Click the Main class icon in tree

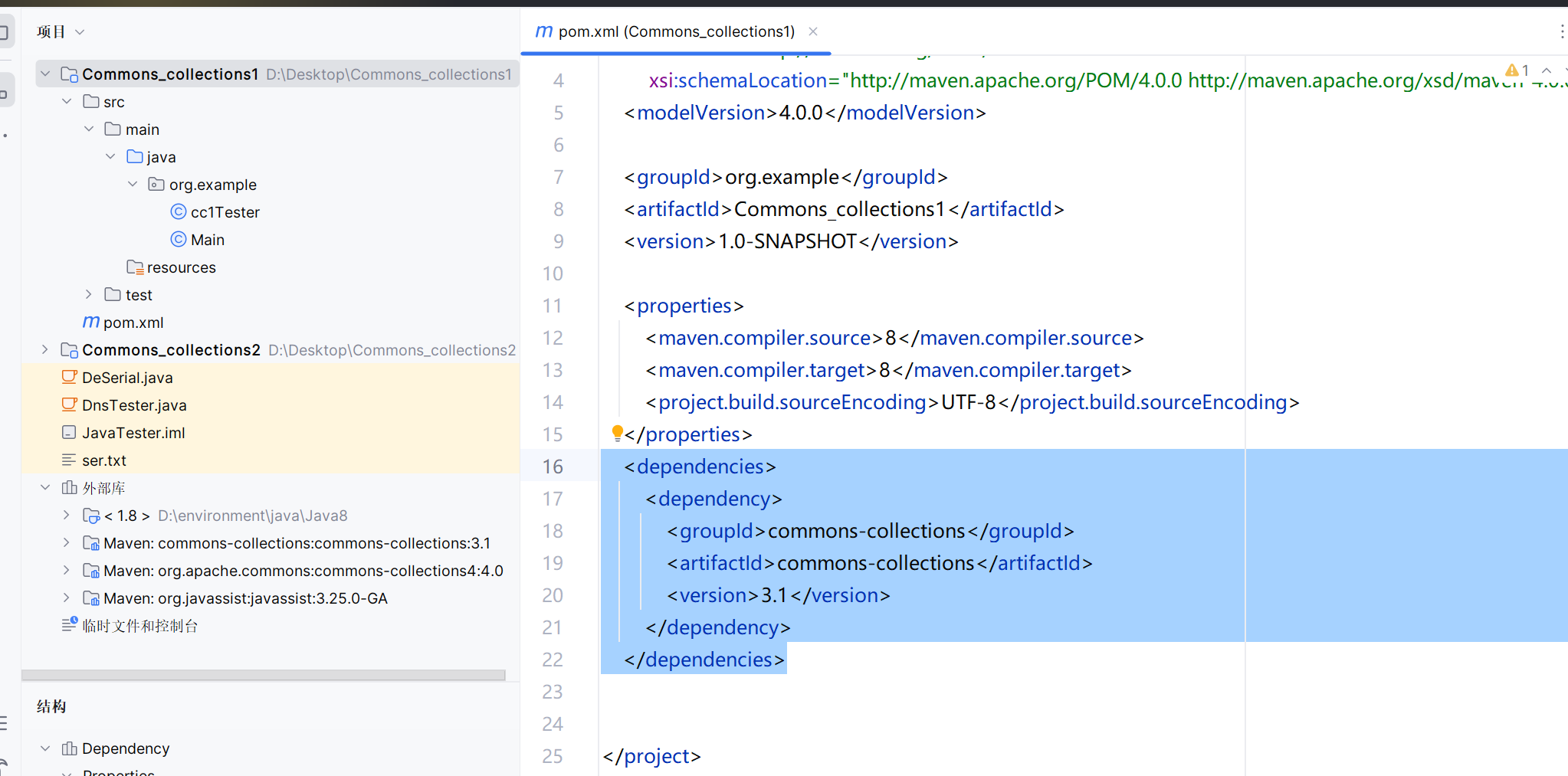(179, 239)
